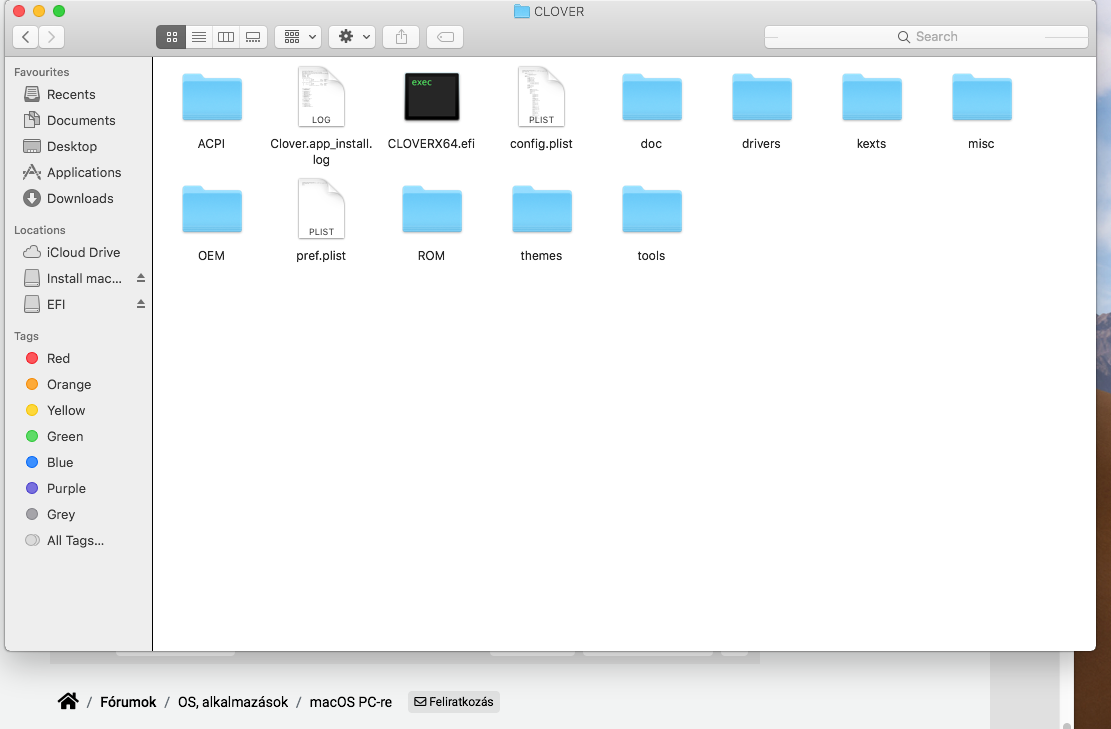1111x729 pixels.
Task: Switch to icon view
Action: tap(171, 37)
